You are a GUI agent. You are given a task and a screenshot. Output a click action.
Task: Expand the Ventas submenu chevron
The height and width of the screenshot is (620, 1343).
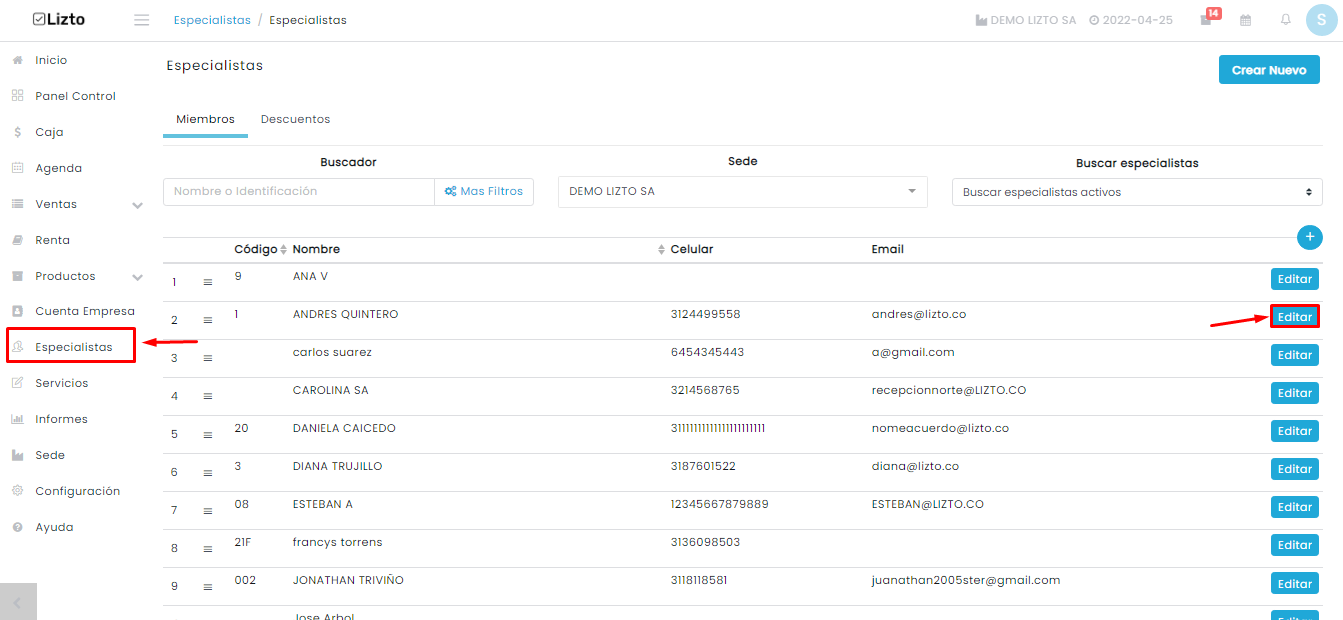[137, 205]
